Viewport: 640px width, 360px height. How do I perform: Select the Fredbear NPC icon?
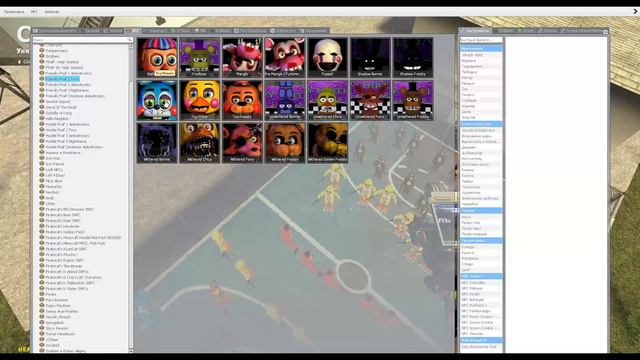(x=200, y=58)
